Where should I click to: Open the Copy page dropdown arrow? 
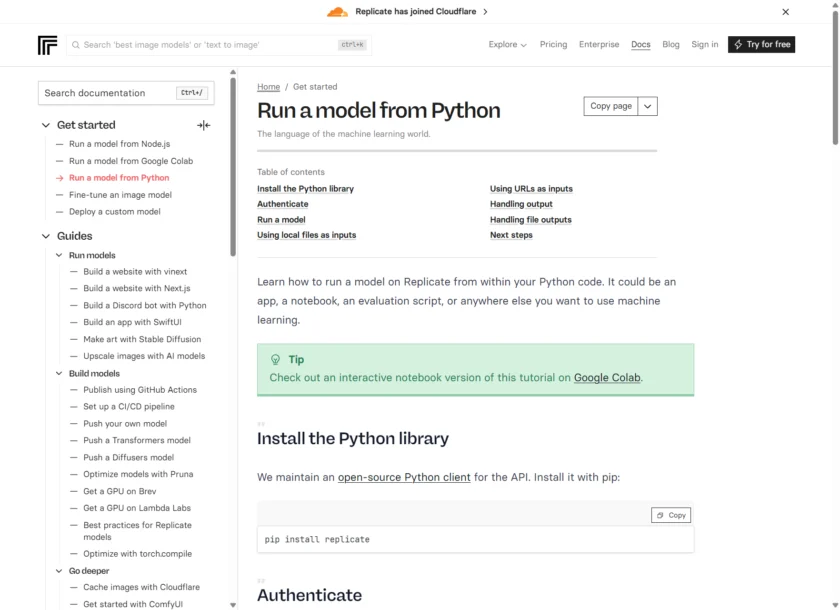coord(646,106)
